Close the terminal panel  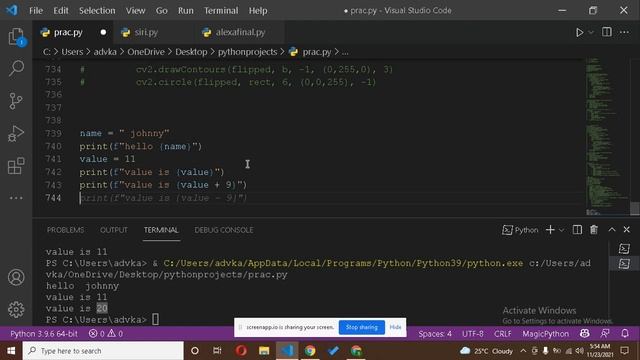pyautogui.click(x=627, y=230)
